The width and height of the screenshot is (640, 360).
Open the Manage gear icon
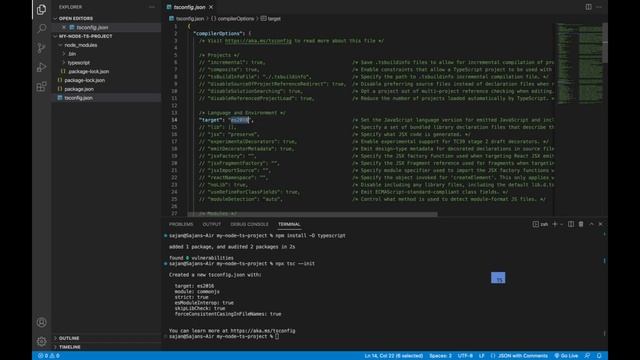[41, 341]
